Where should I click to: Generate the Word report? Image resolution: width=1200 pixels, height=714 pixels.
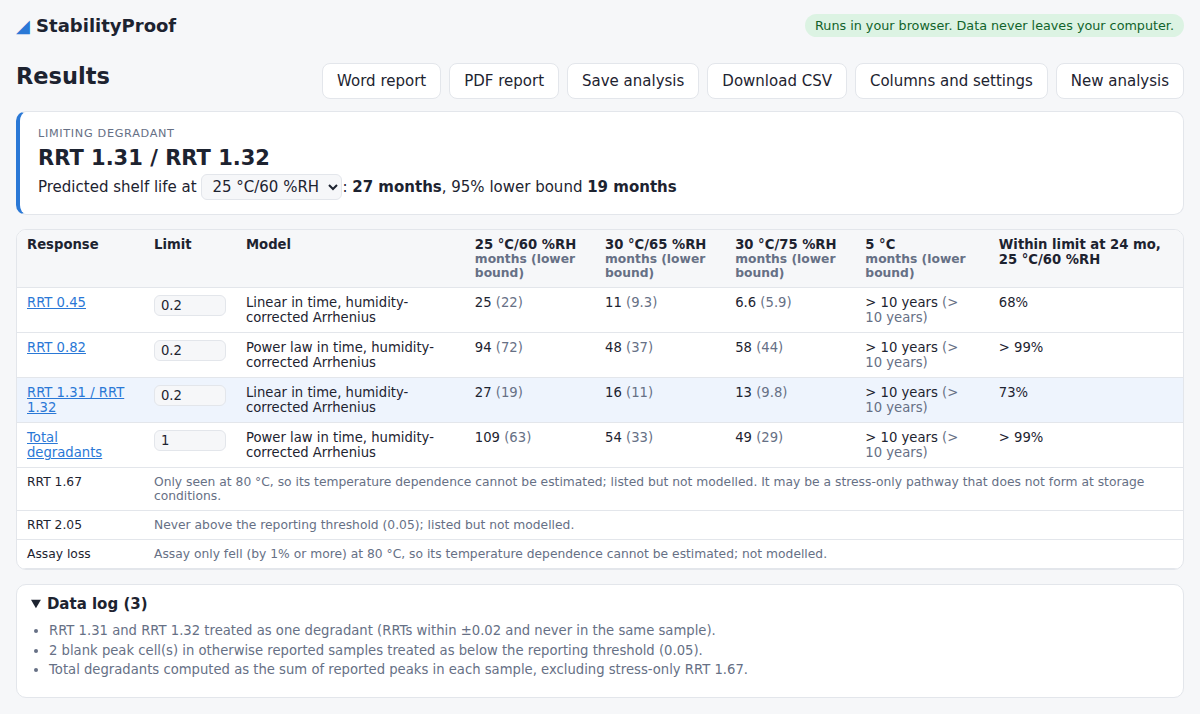pos(381,81)
